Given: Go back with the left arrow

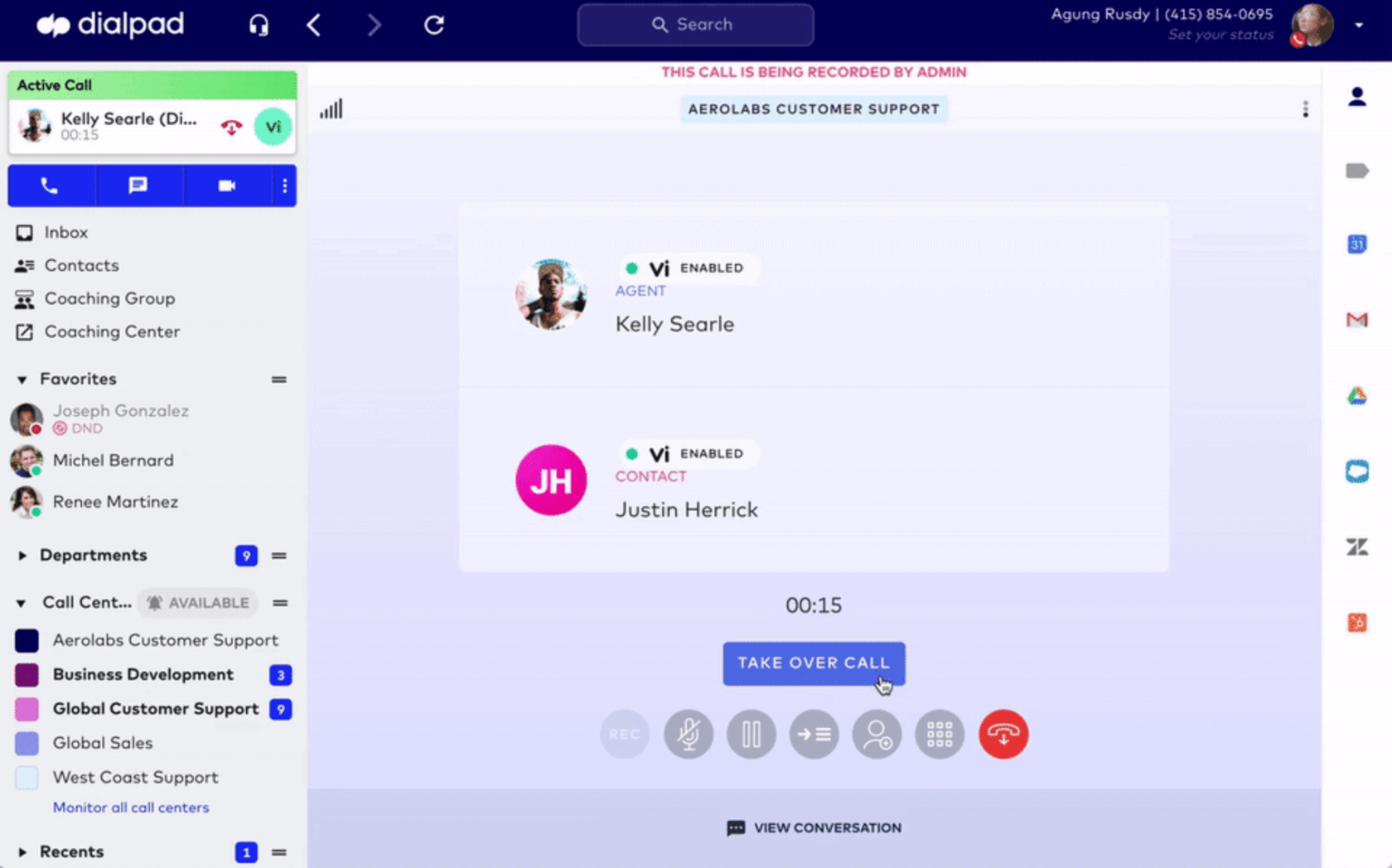Looking at the screenshot, I should (x=313, y=25).
